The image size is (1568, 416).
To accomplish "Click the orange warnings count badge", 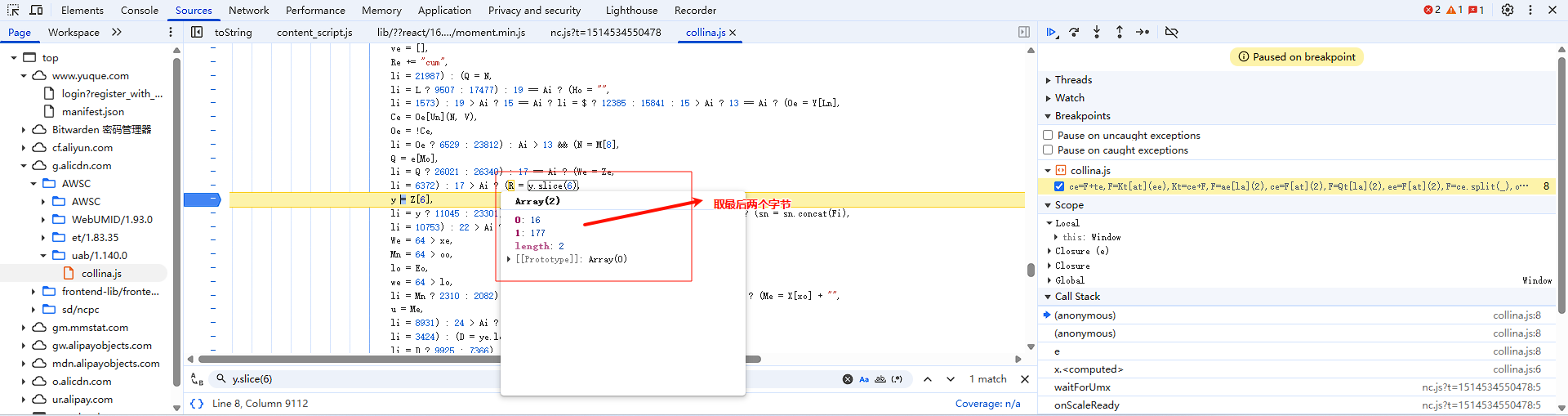I will (1454, 10).
